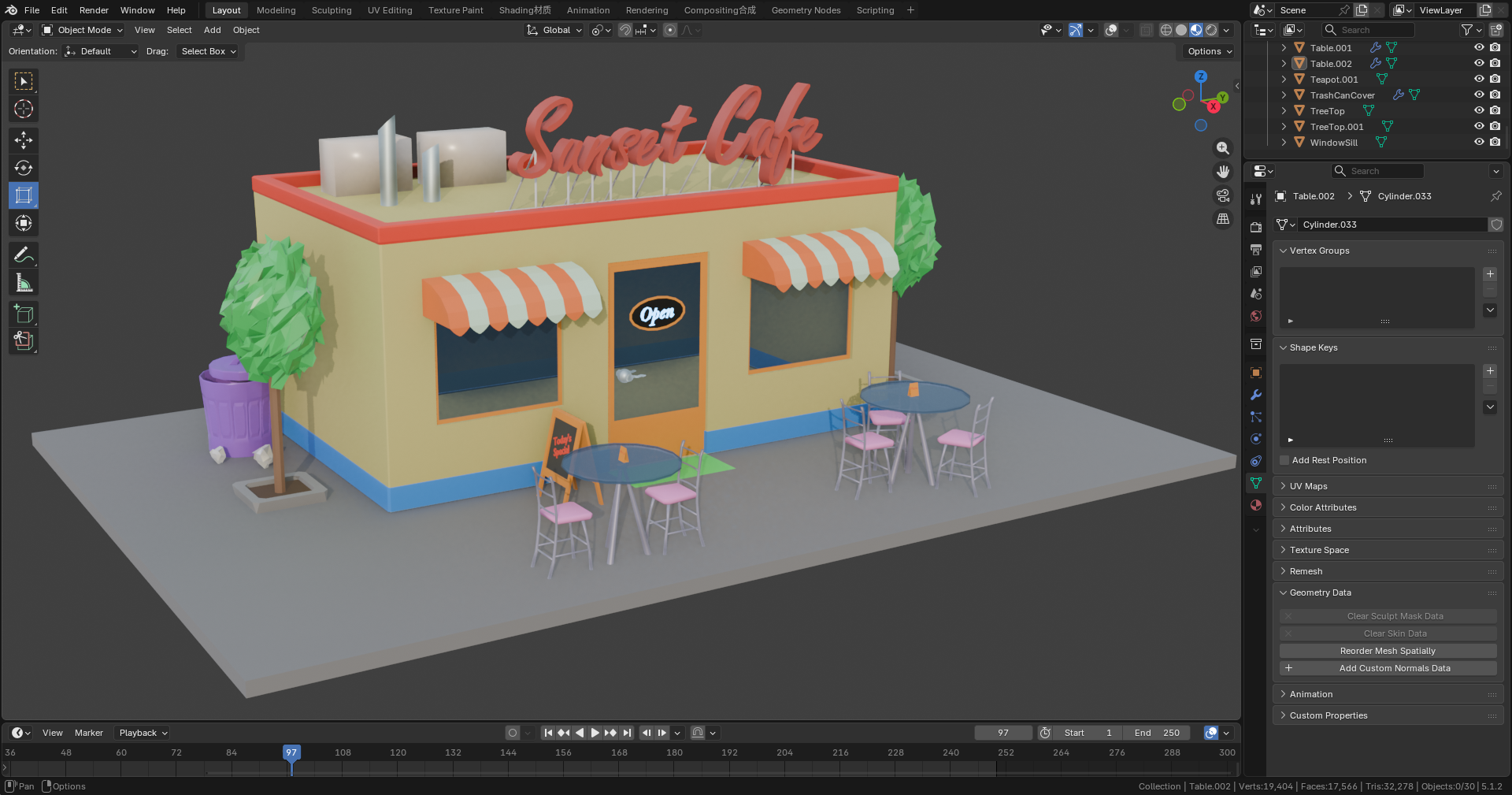This screenshot has height=795, width=1512.
Task: Add a new shape key
Action: point(1490,371)
